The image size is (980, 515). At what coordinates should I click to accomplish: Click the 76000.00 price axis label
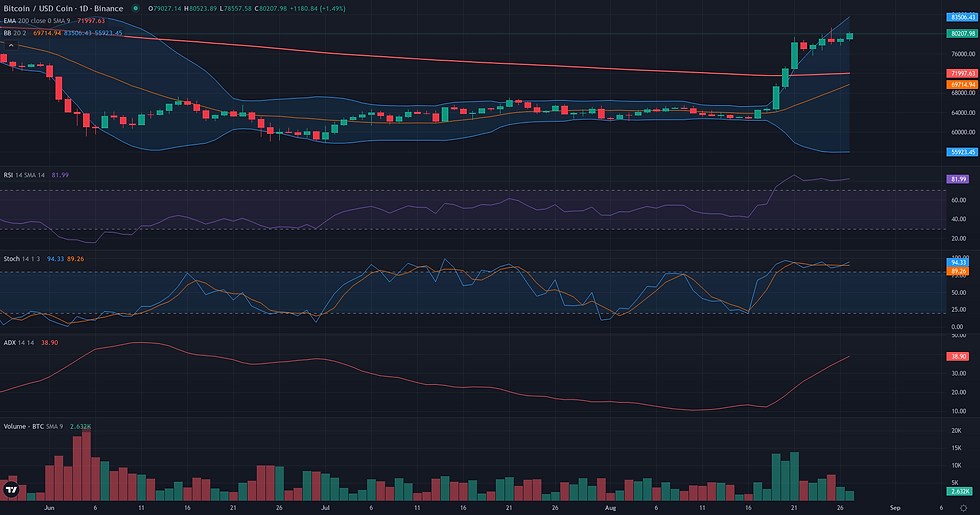click(963, 54)
